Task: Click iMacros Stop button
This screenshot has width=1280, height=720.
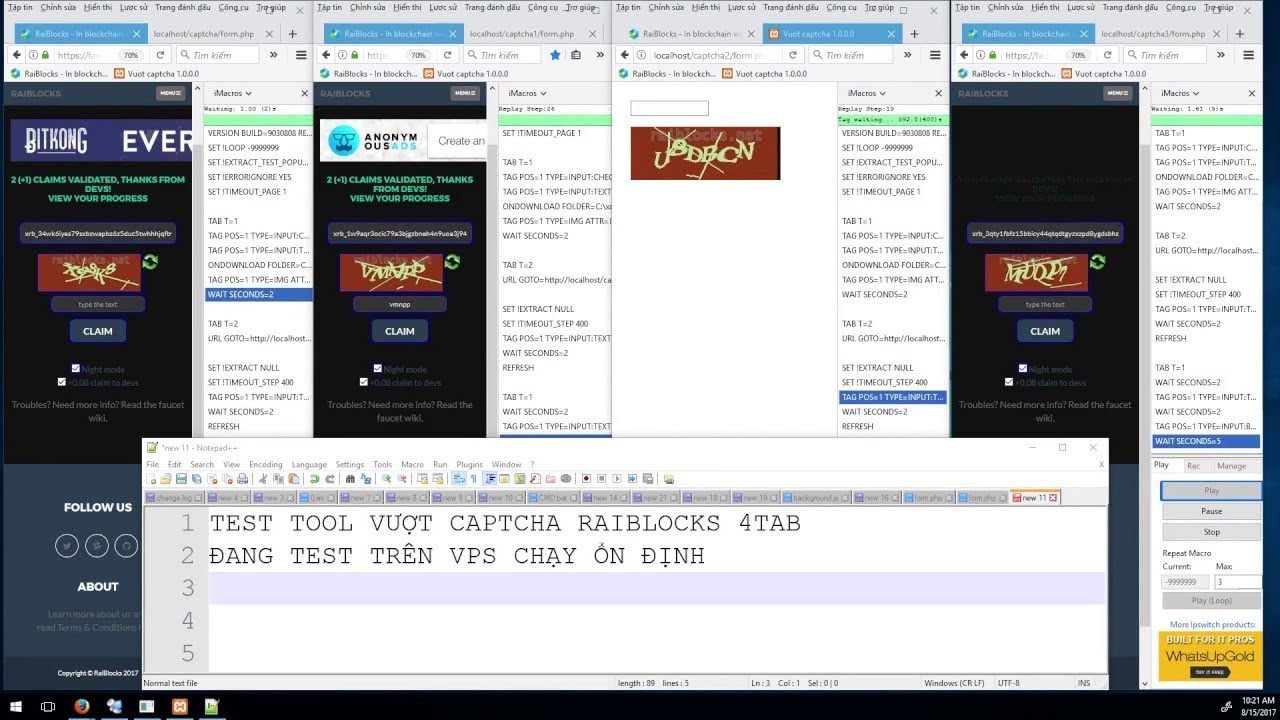Action: [1211, 532]
